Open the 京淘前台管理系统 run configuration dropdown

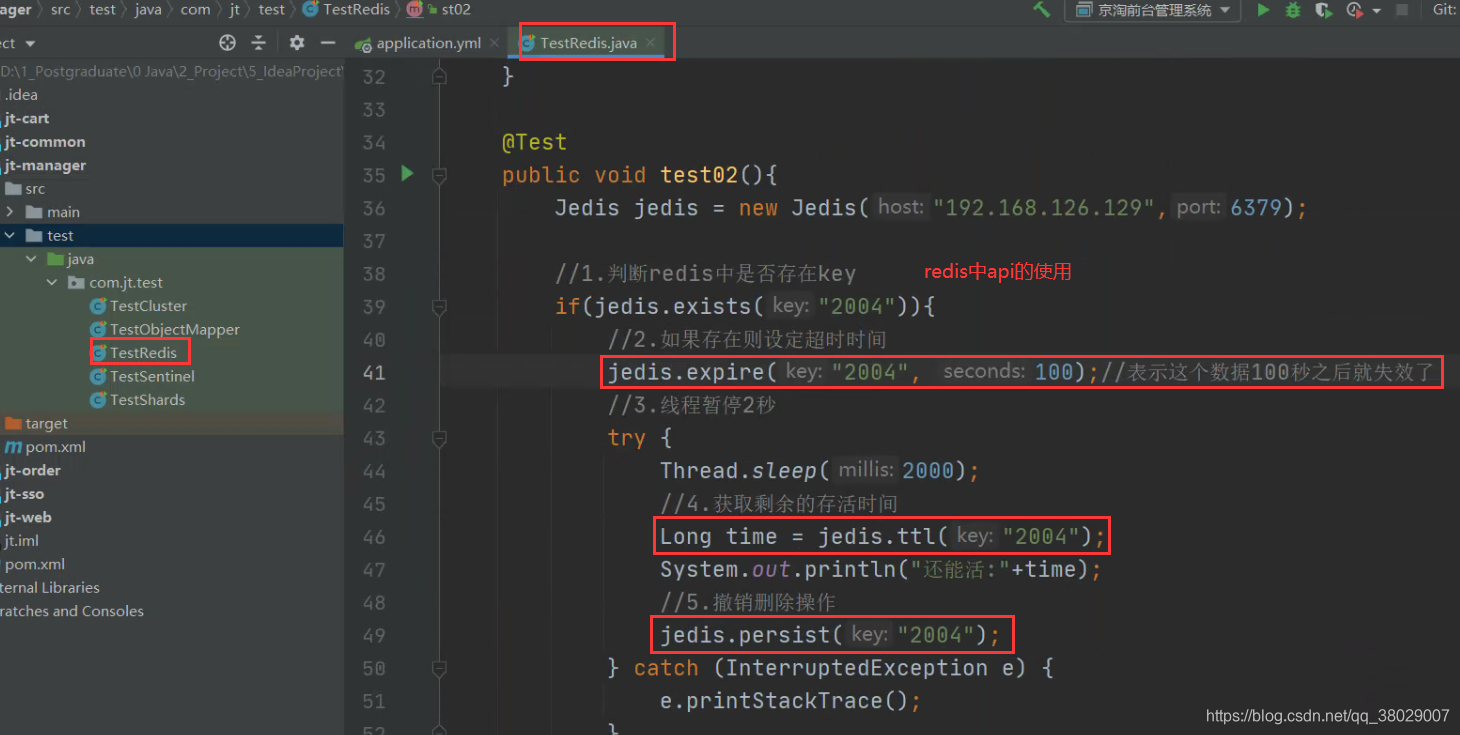1152,10
